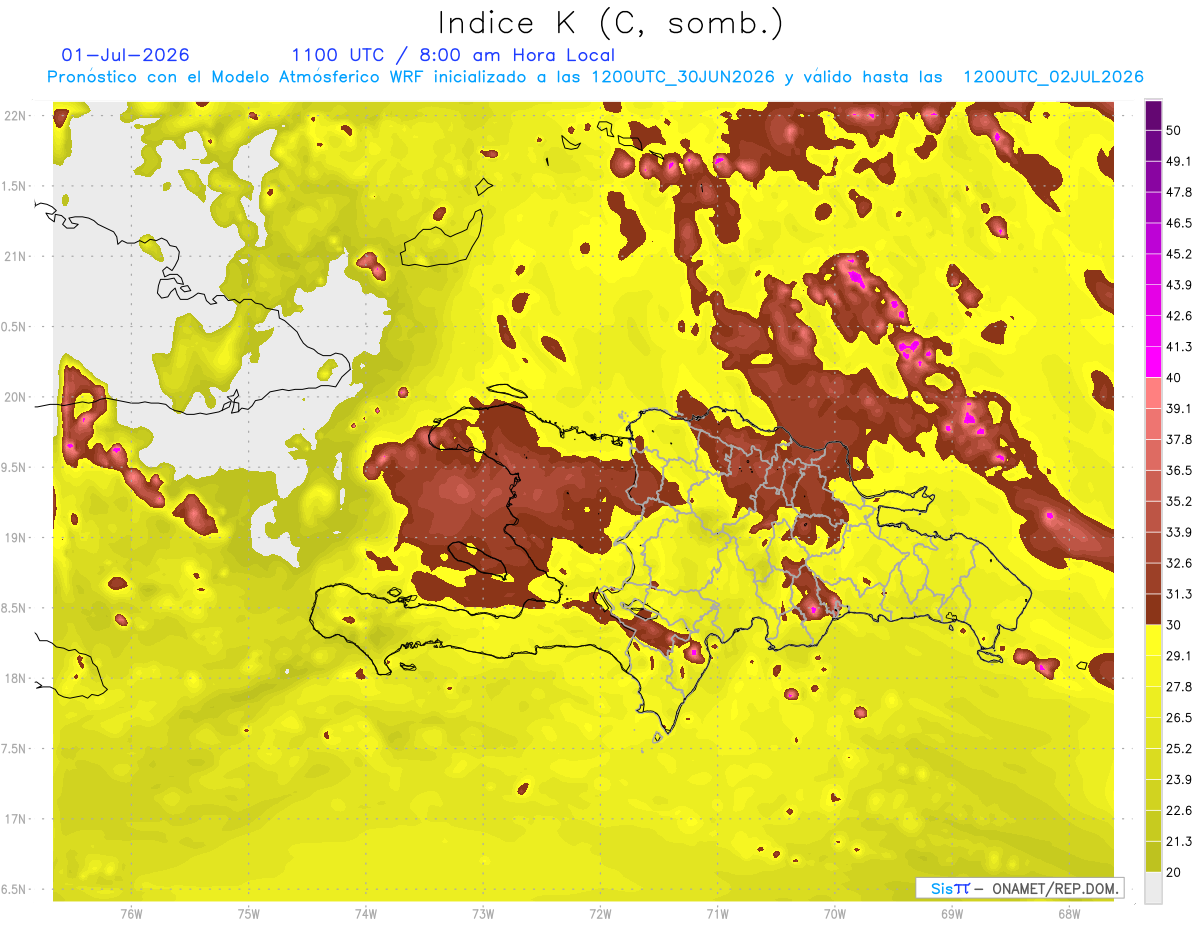Click the "42.6" legend value
The image size is (1200, 927).
click(x=1179, y=316)
